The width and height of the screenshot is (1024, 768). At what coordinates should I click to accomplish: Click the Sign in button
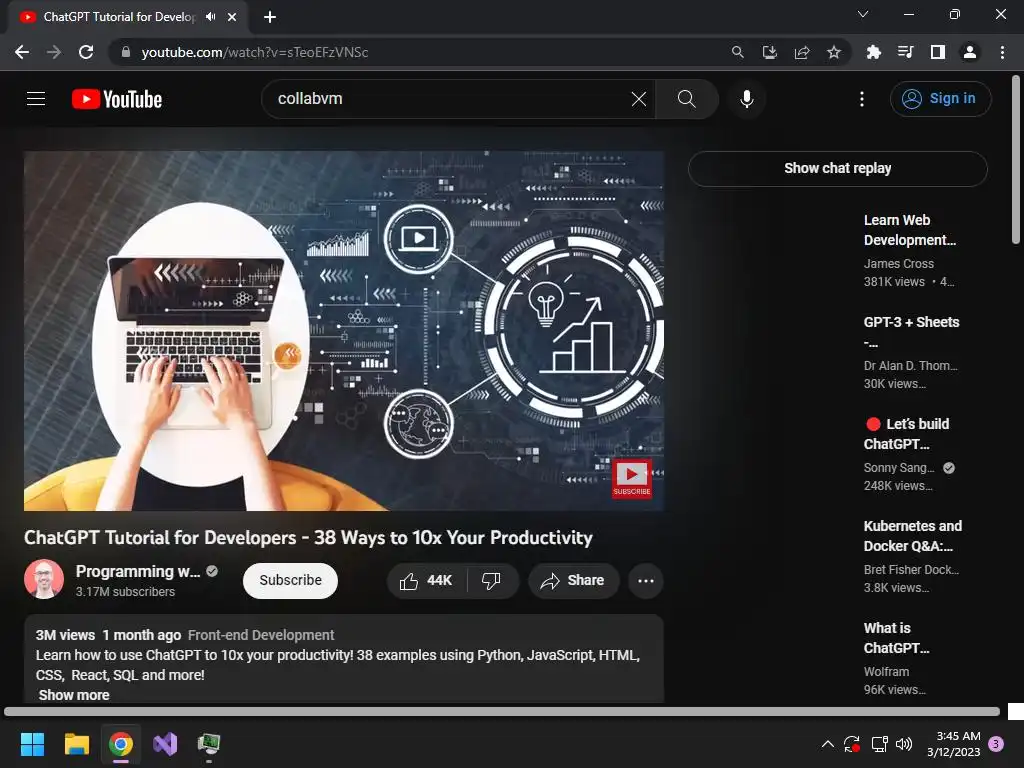(x=940, y=99)
